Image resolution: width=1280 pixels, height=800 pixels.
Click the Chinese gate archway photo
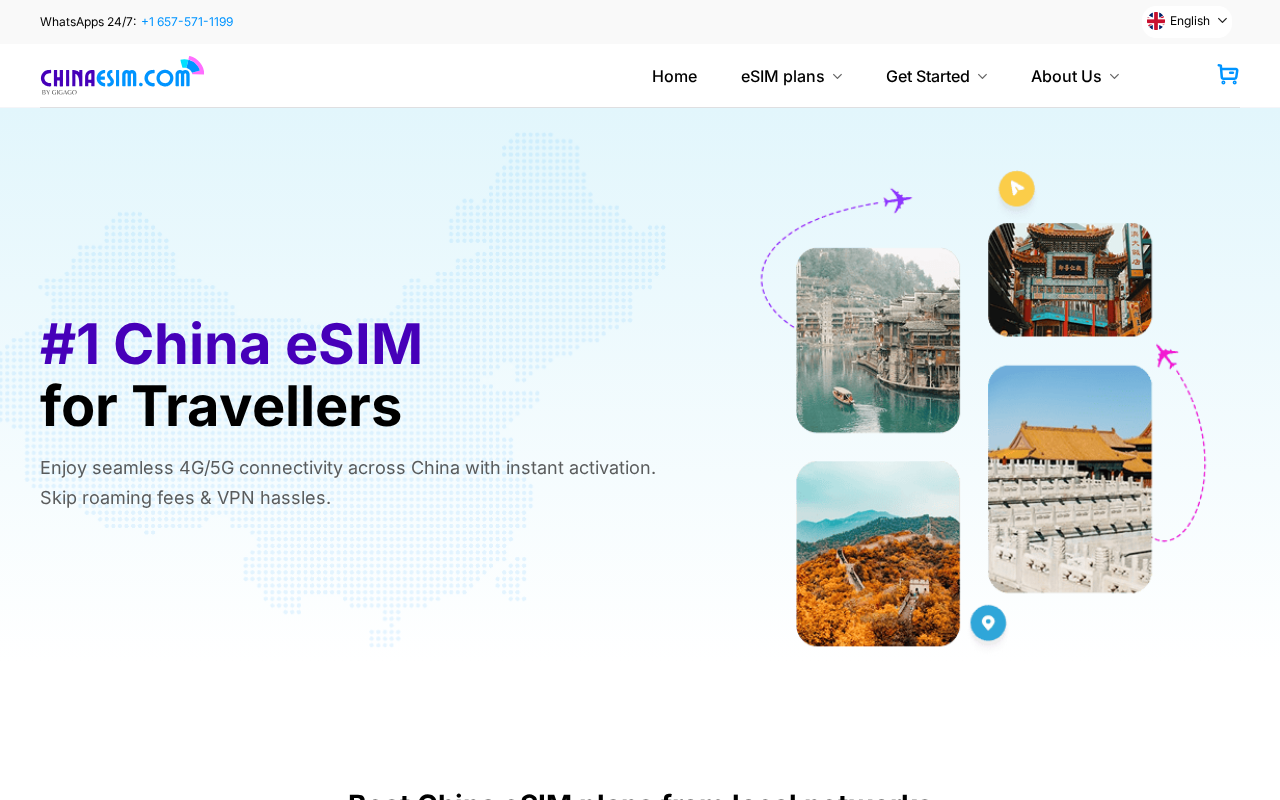click(1070, 280)
